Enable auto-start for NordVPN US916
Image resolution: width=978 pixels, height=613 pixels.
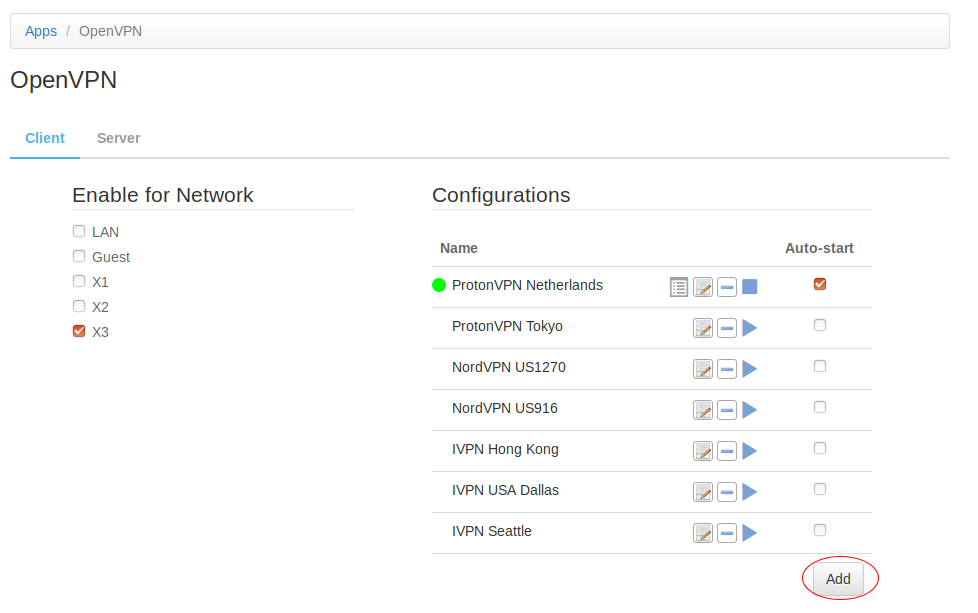tap(820, 407)
